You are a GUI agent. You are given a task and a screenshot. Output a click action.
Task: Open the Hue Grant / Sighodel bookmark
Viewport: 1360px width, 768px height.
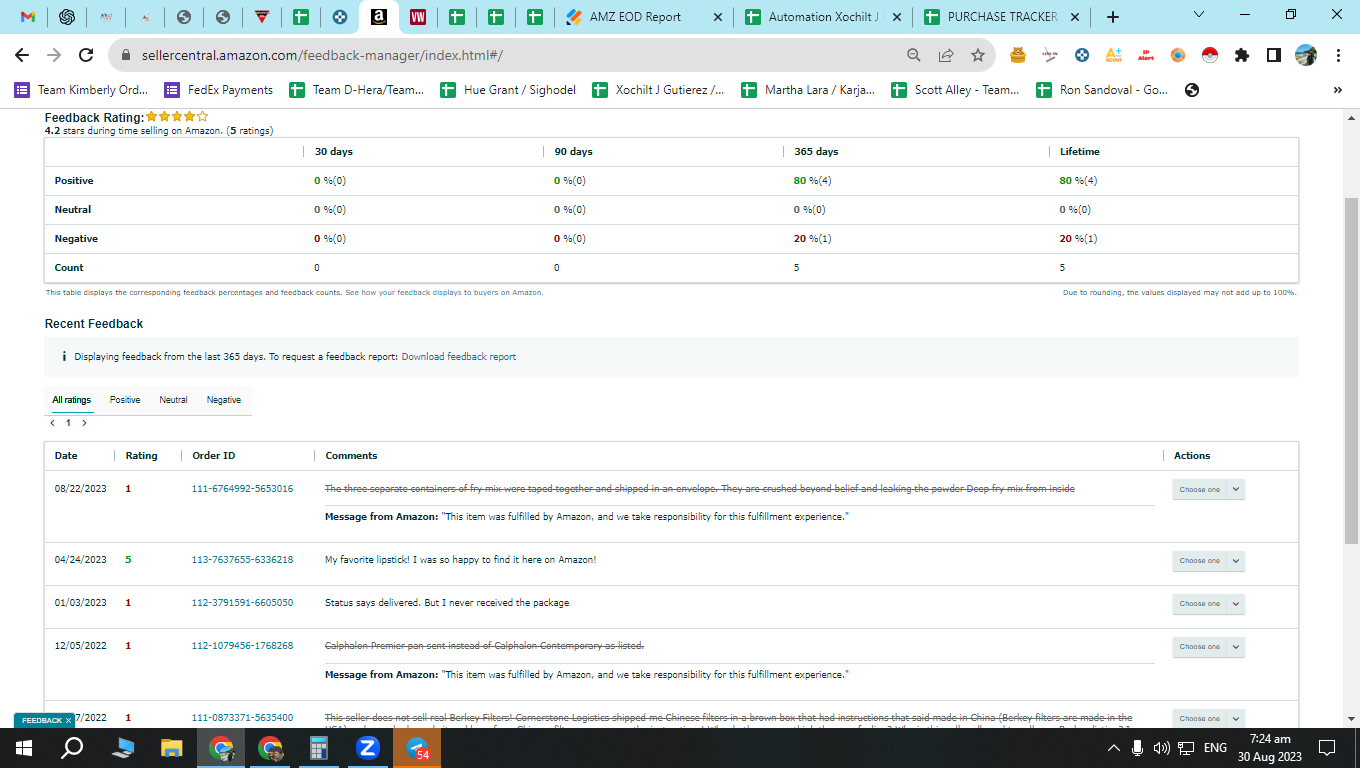pyautogui.click(x=508, y=90)
